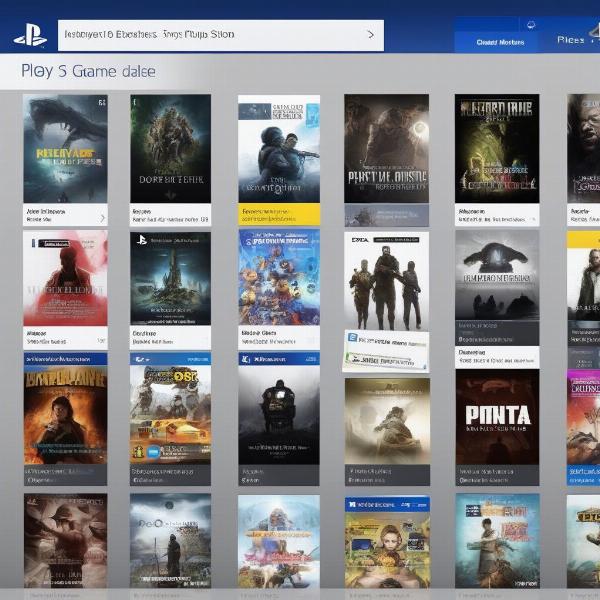
Task: Click the icon in the blue bar above the snowy battle cover
Action: pyautogui.click(x=142, y=359)
